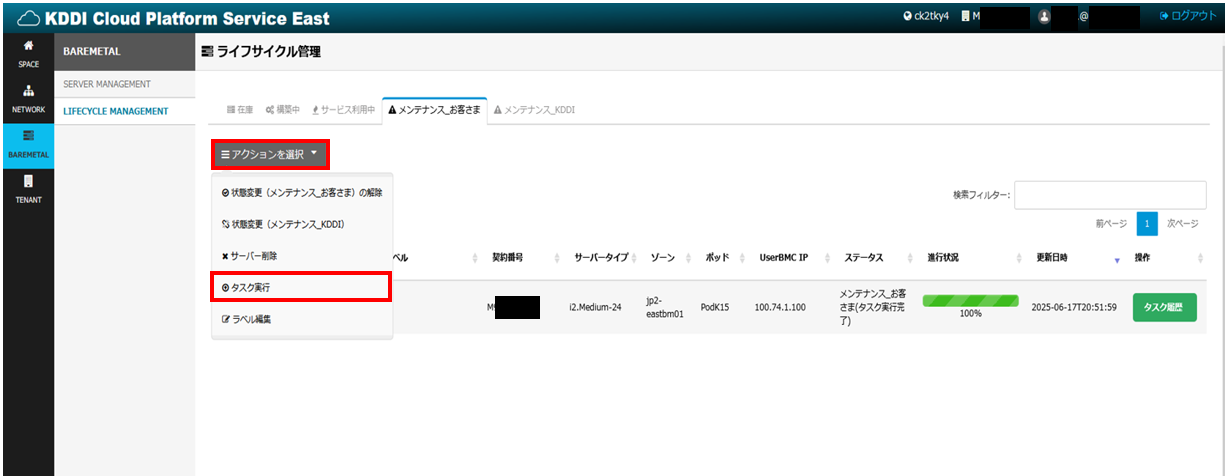Open the TENANT sidebar section

coord(28,190)
